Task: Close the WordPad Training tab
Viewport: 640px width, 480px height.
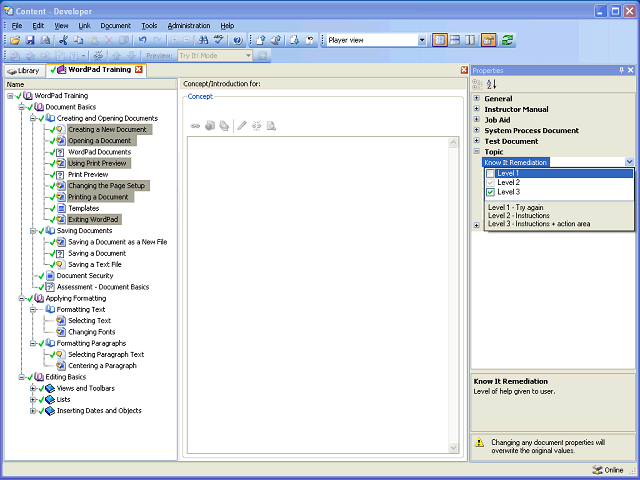Action: tap(139, 69)
